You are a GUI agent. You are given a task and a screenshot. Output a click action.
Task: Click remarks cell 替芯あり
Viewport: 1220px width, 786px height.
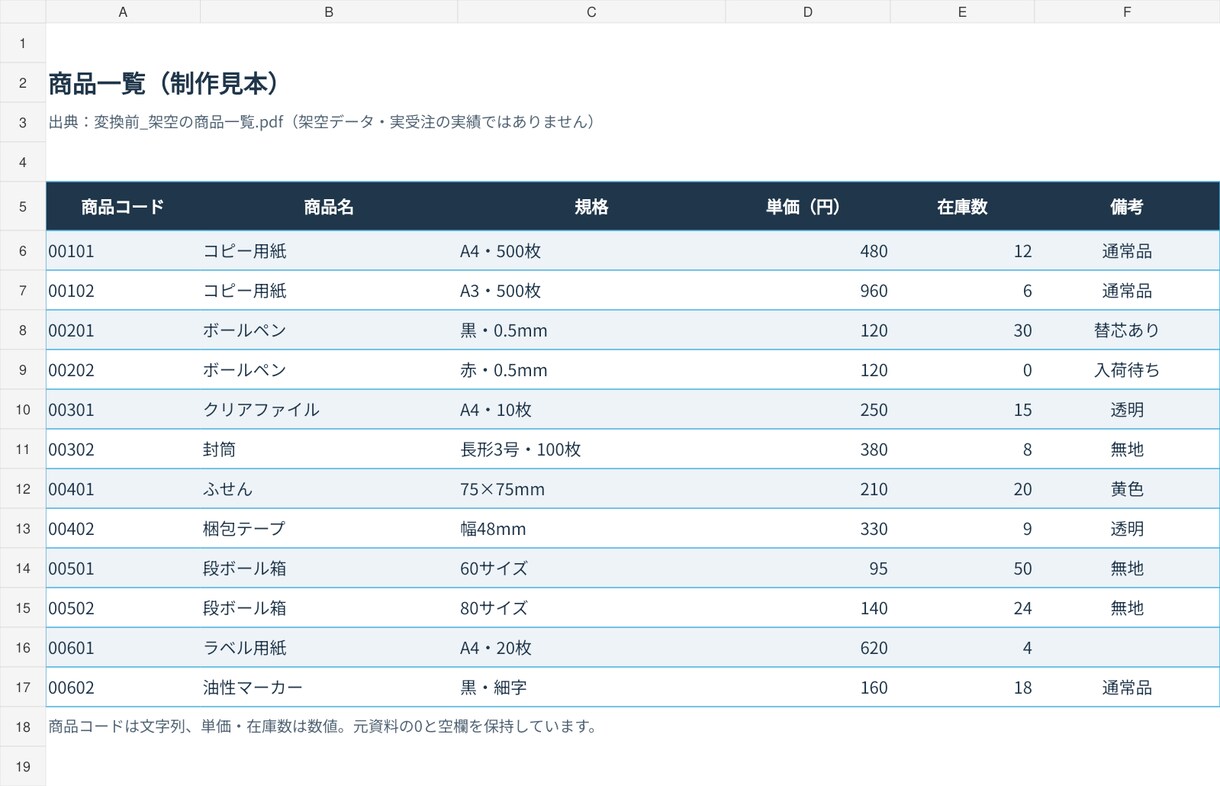[x=1127, y=330]
